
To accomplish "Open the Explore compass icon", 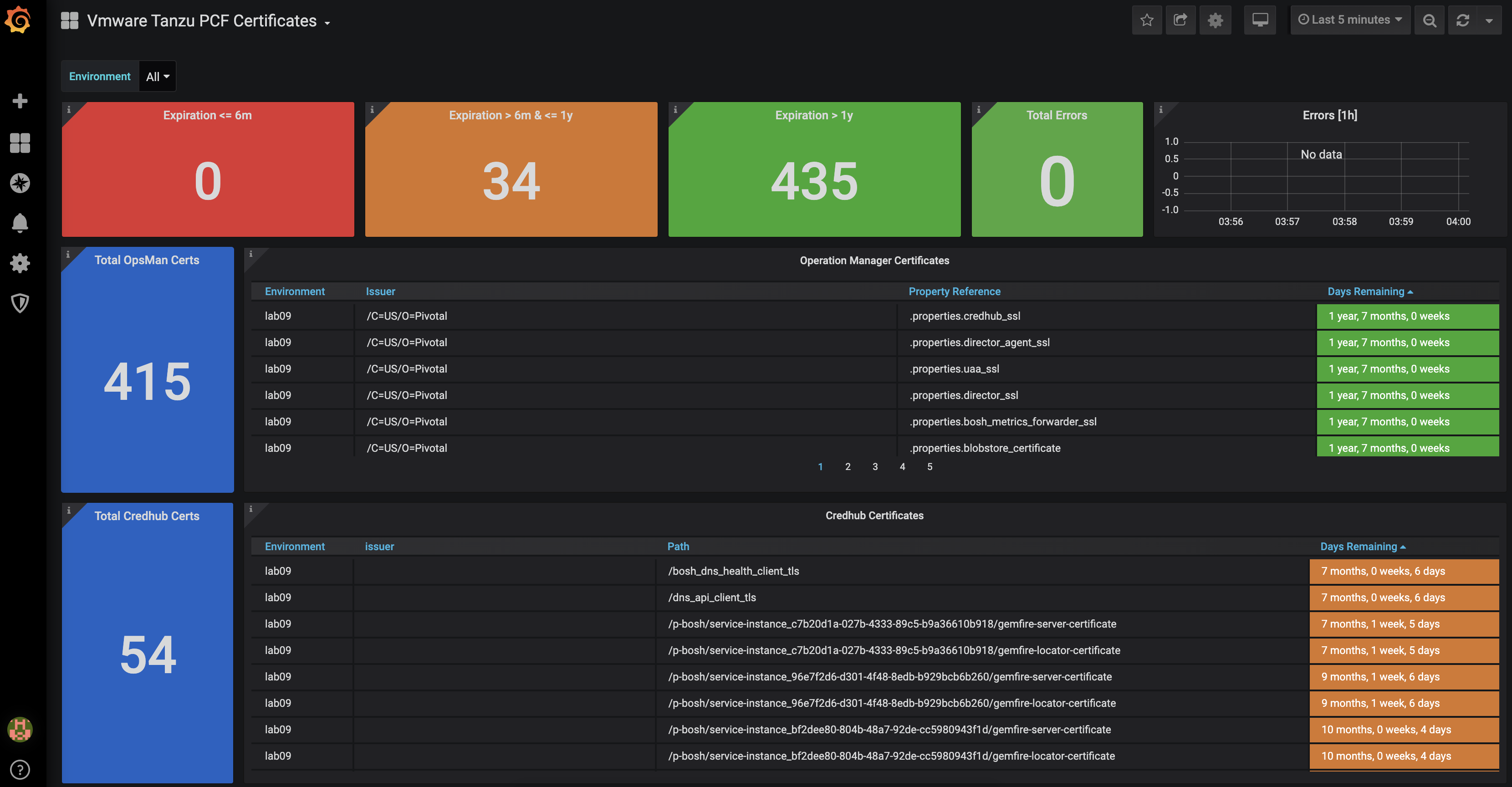I will [20, 183].
